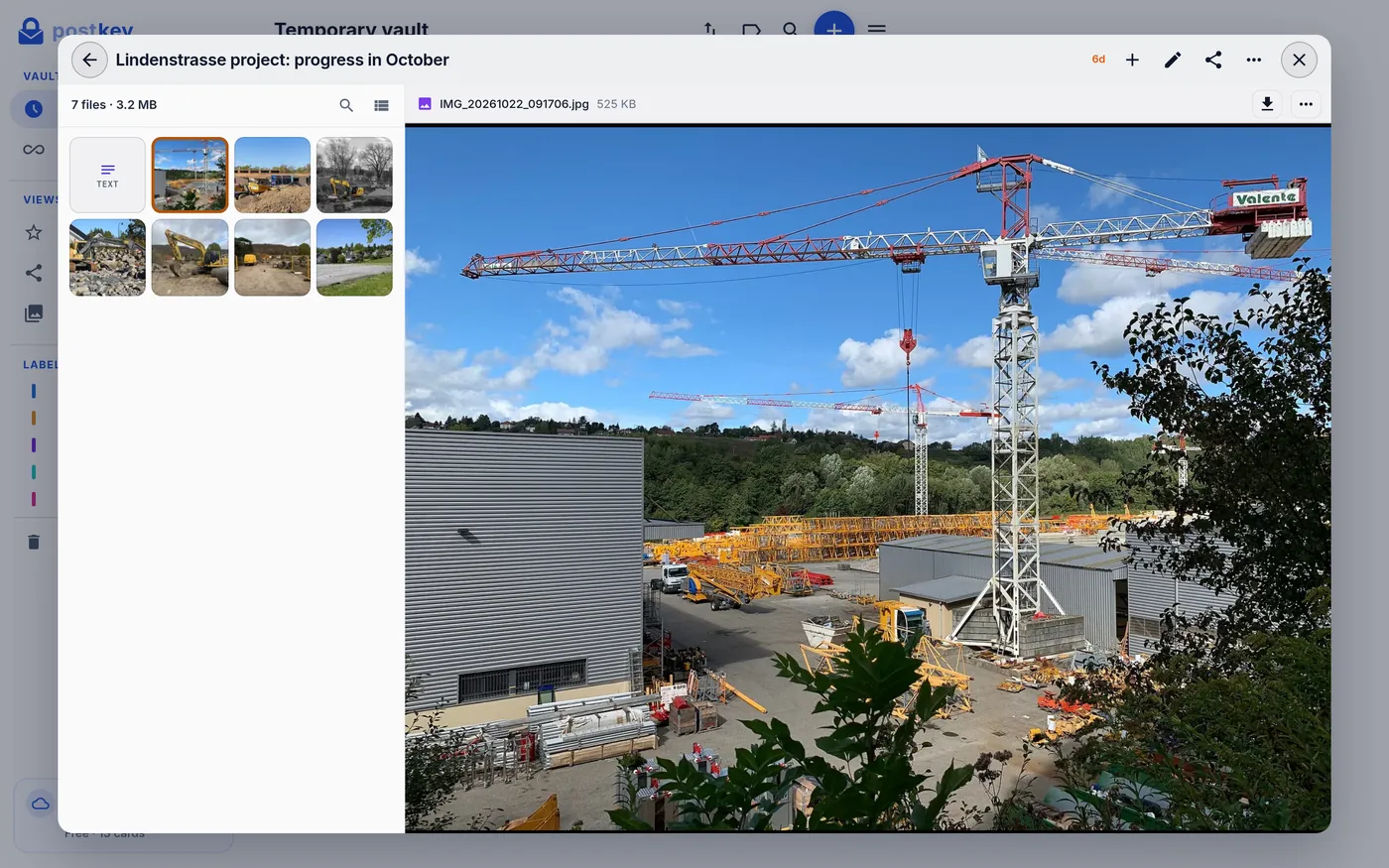The width and height of the screenshot is (1389, 868).
Task: Add a new item with plus icon in card header
Action: pos(1132,60)
